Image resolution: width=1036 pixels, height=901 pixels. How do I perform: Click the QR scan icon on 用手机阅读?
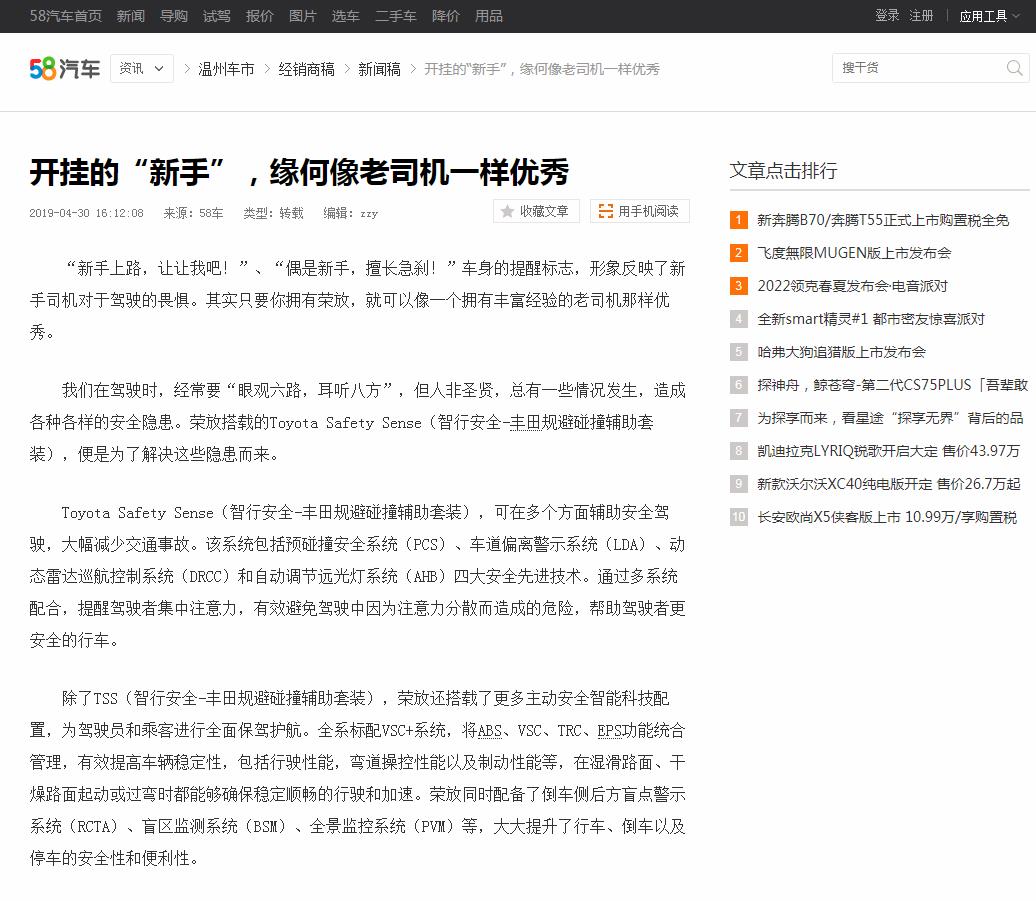click(605, 211)
